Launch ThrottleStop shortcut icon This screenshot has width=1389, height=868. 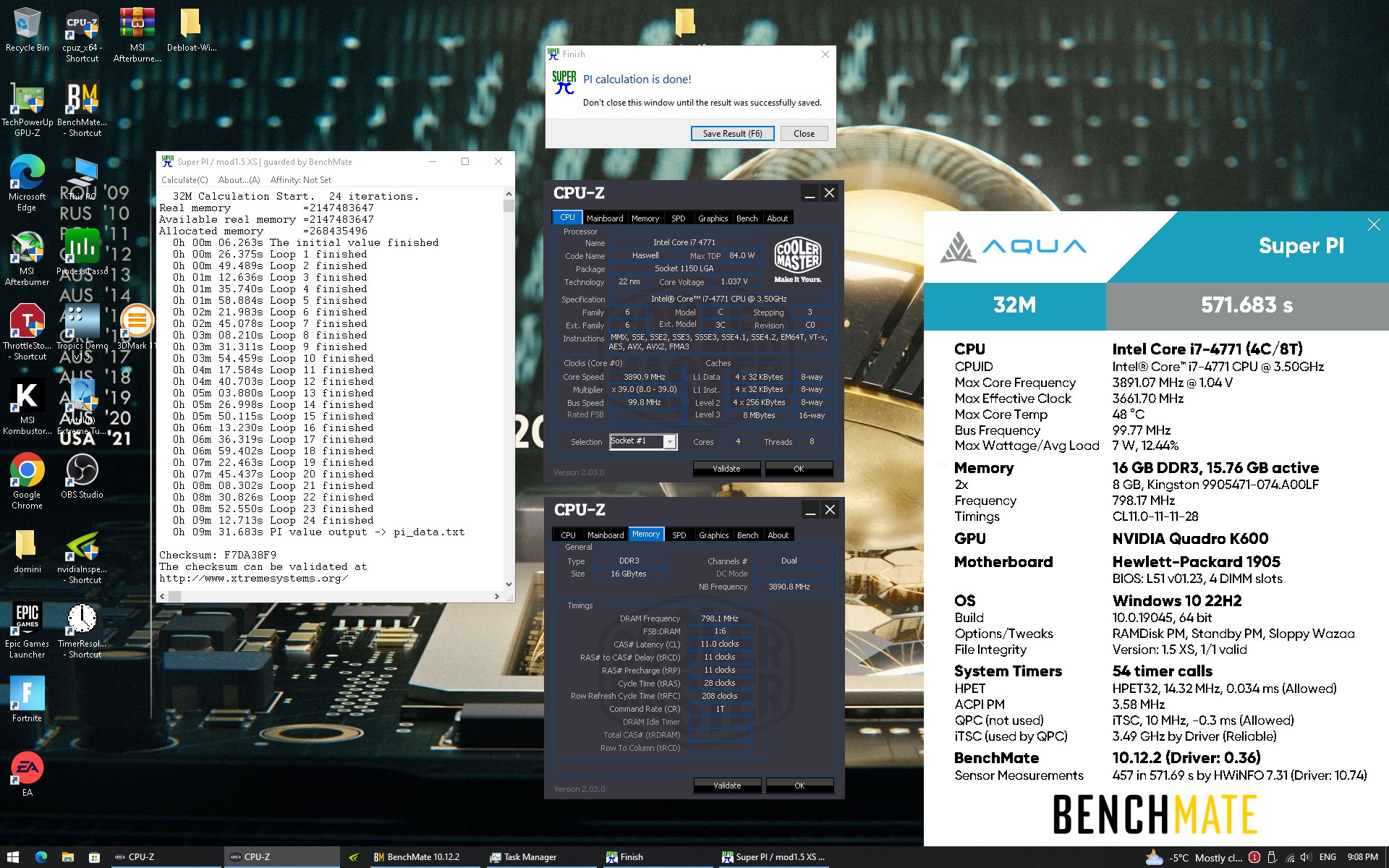pyautogui.click(x=27, y=332)
